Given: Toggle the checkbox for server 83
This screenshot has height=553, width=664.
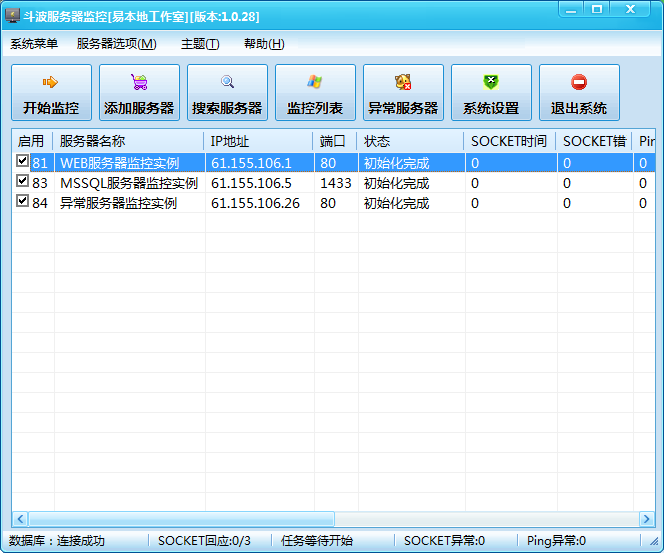Looking at the screenshot, I should [22, 182].
